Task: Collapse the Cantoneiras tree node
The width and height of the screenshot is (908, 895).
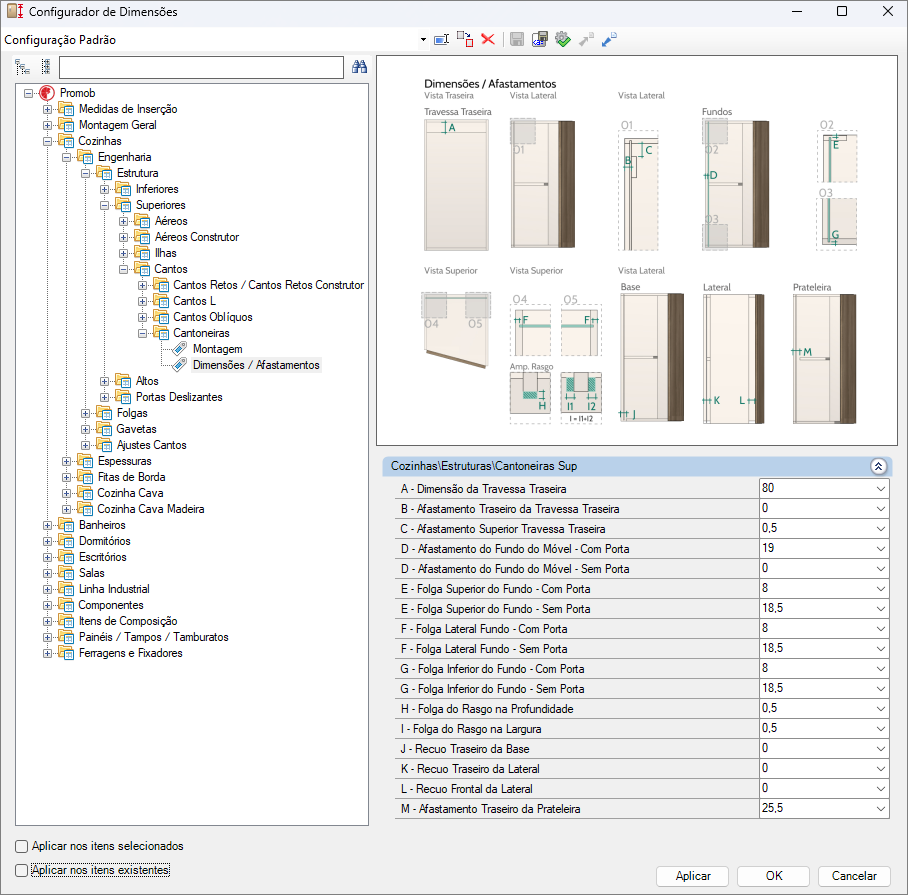Action: [142, 333]
